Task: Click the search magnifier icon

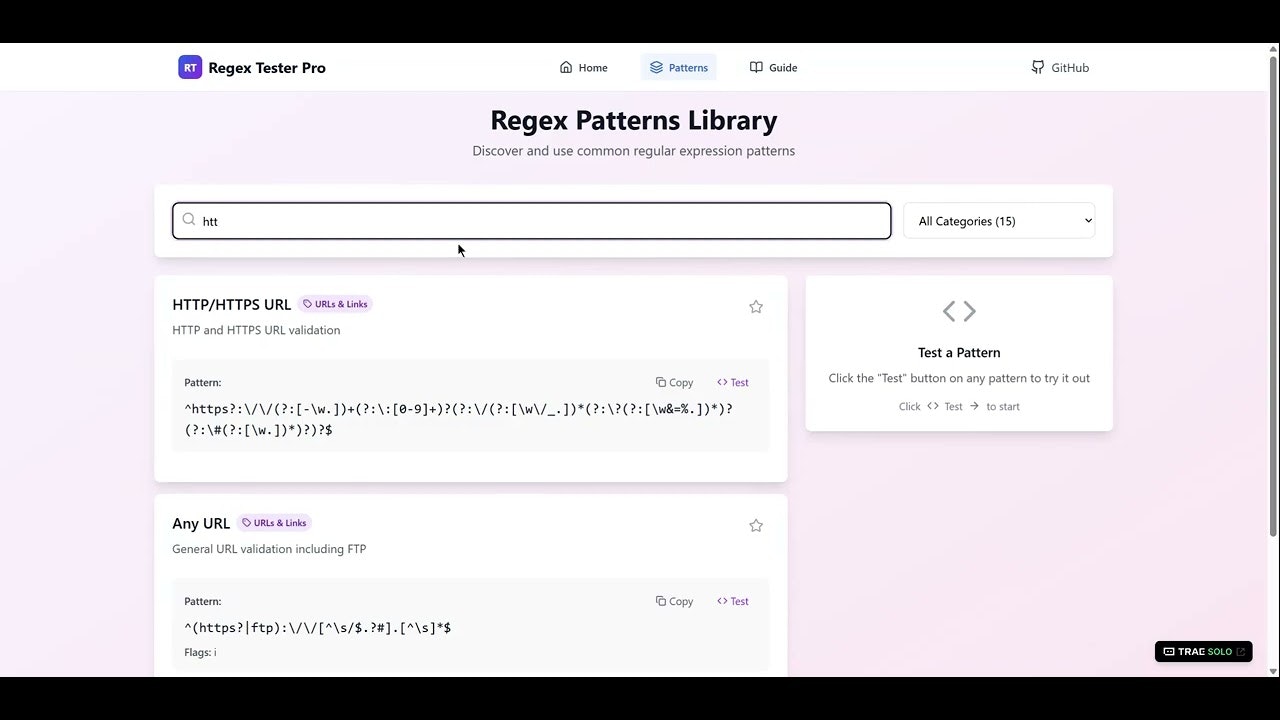Action: point(189,220)
